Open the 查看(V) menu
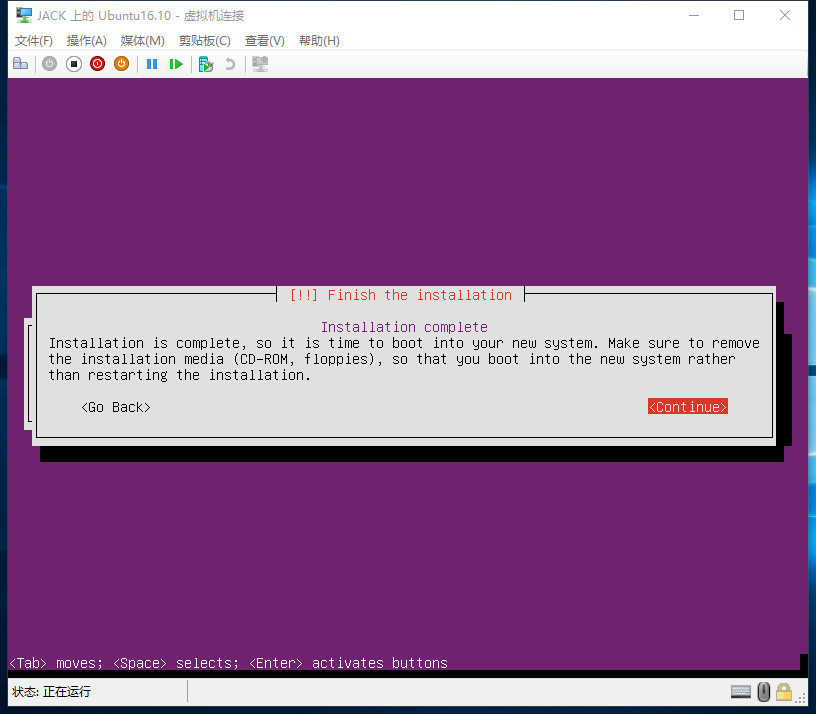The image size is (816, 714). [x=265, y=41]
